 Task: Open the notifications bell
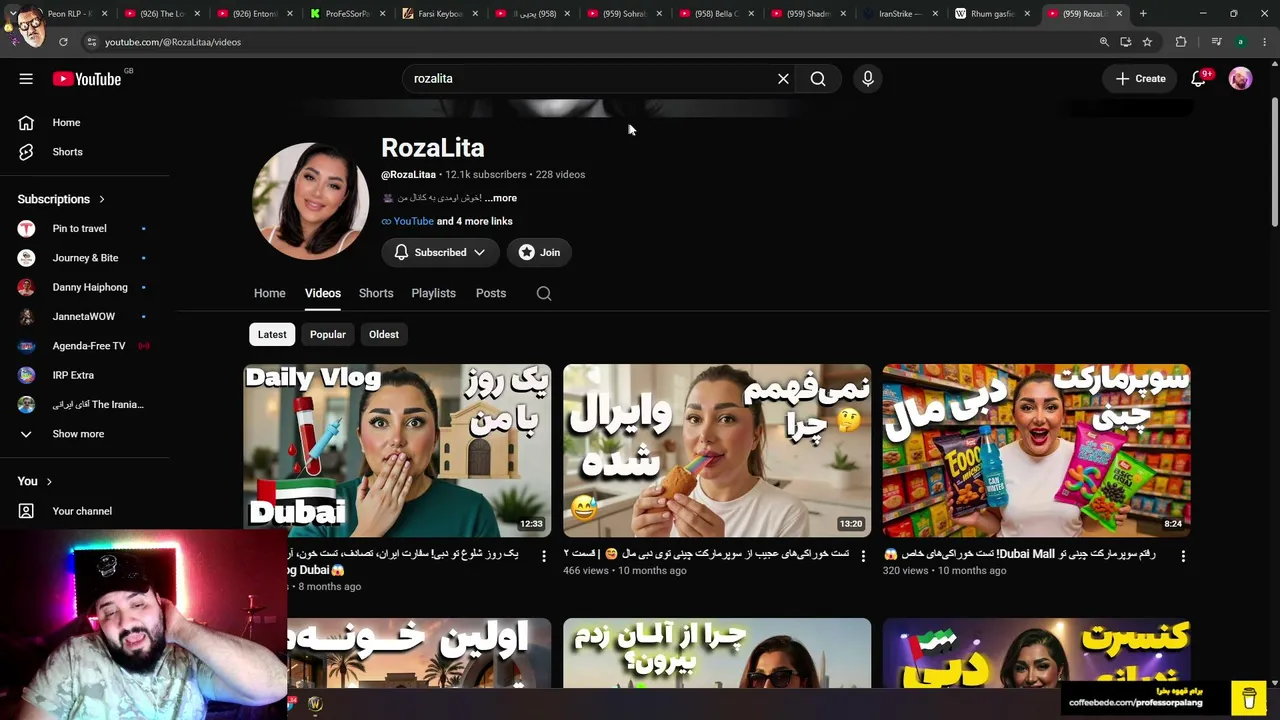[1198, 79]
